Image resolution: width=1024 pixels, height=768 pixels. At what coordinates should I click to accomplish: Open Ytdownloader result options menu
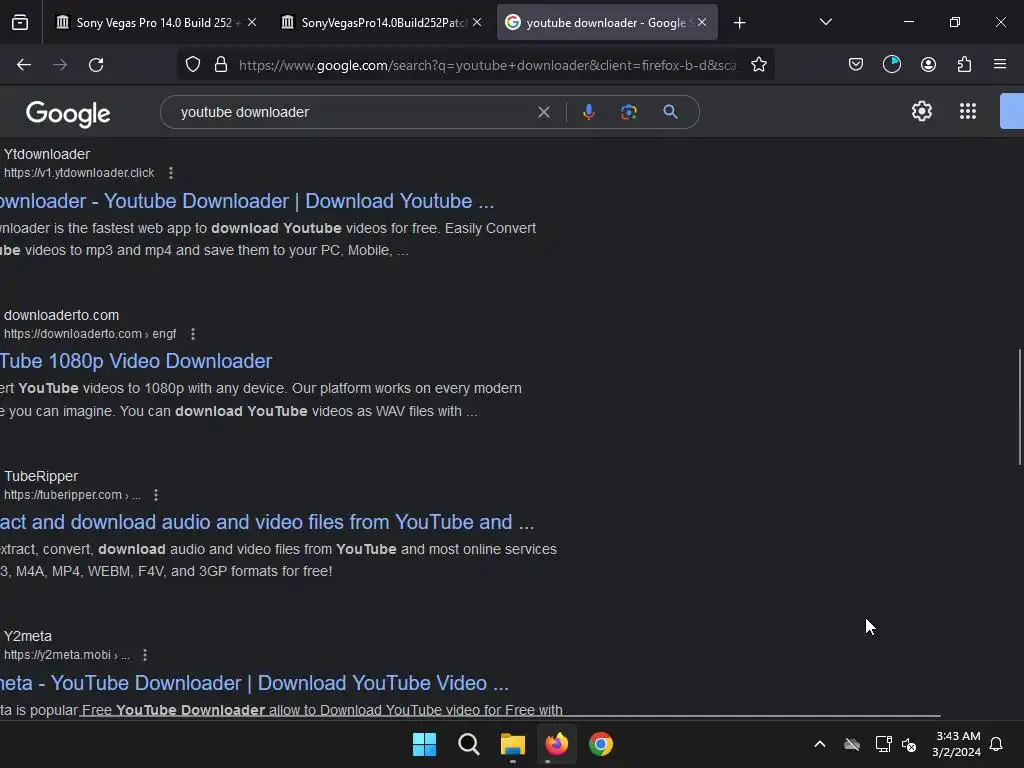pos(171,173)
